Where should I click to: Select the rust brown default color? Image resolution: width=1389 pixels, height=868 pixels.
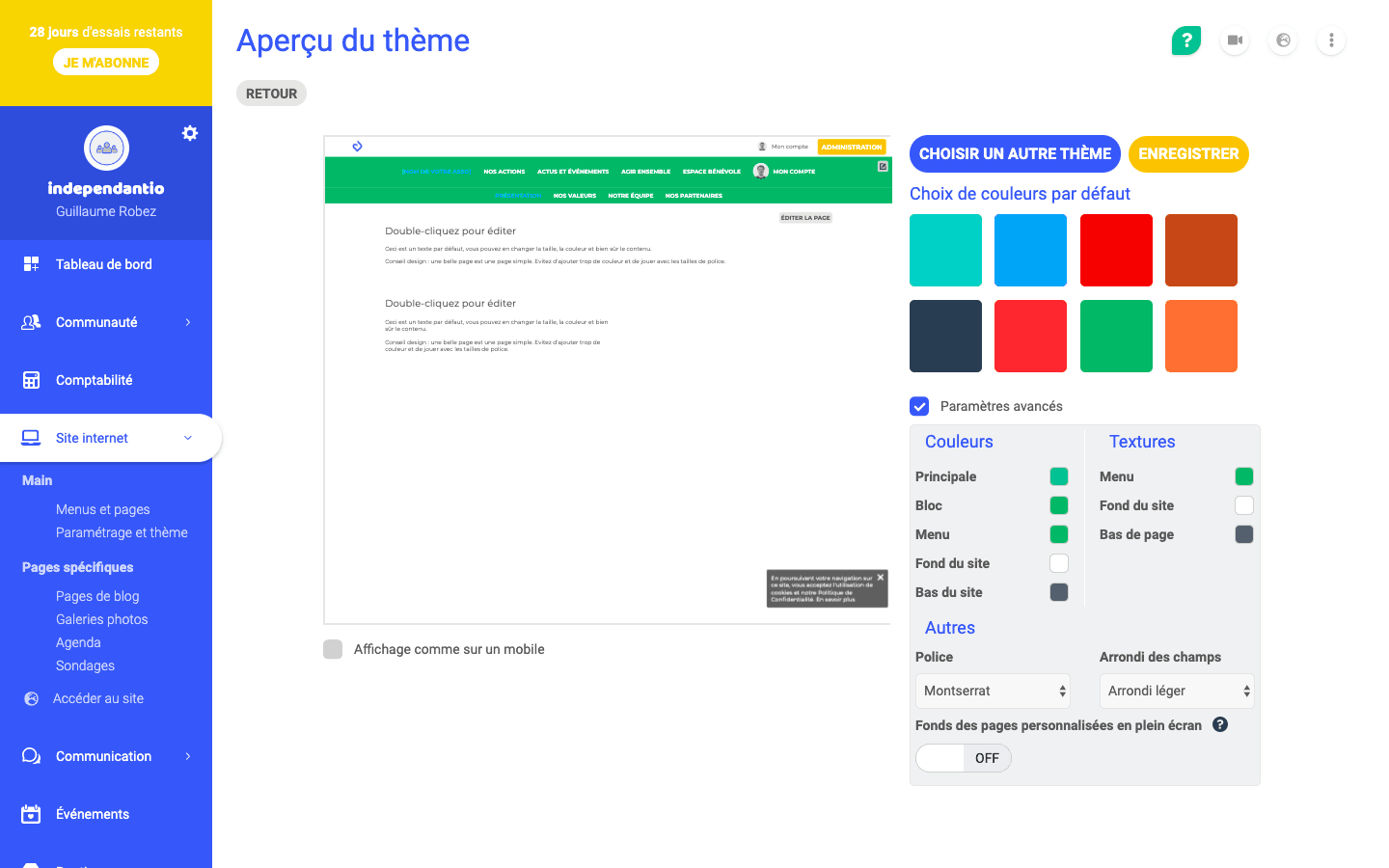coord(1201,250)
